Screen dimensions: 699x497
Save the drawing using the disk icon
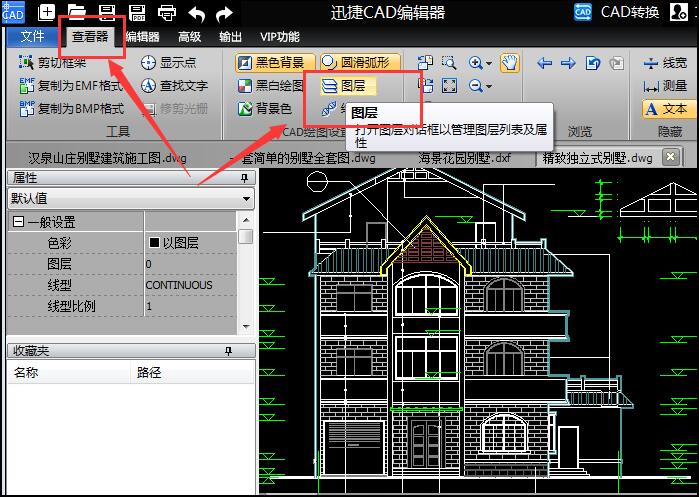[x=107, y=12]
